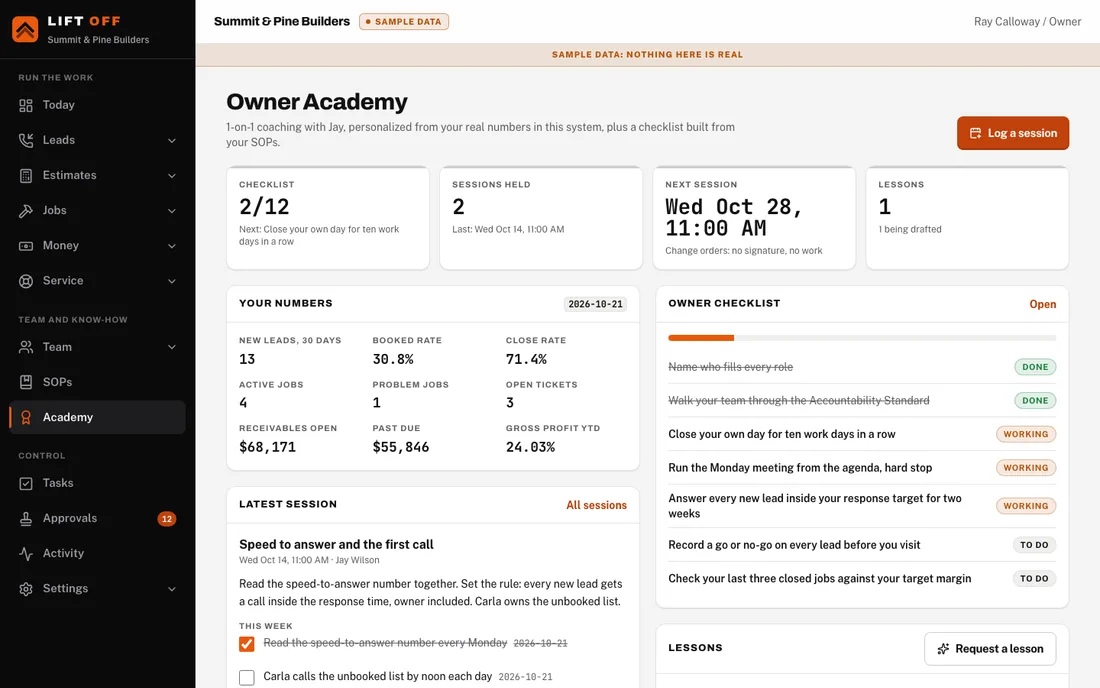The image size is (1100, 688).
Task: Expand the Service submenu chevron
Action: [x=172, y=281]
